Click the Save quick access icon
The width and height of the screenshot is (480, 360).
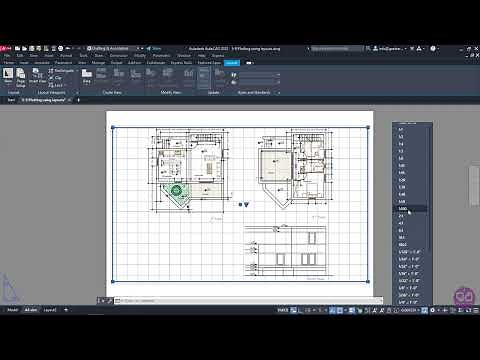[x=32, y=49]
